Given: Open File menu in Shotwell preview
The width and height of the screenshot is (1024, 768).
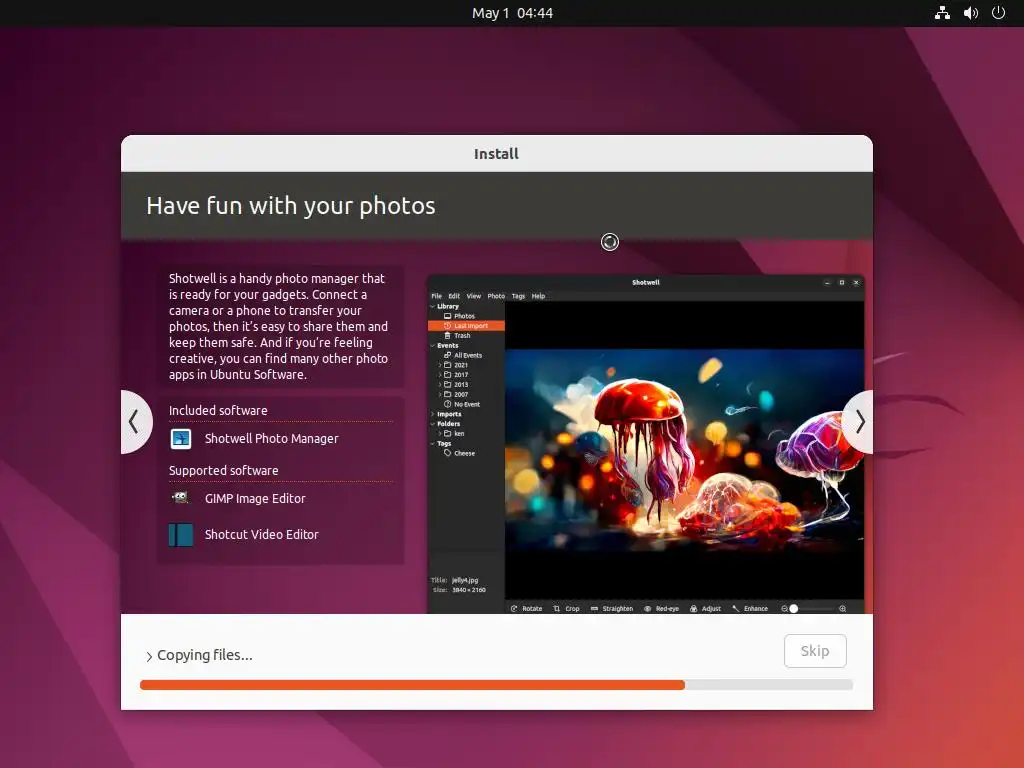Looking at the screenshot, I should (436, 296).
